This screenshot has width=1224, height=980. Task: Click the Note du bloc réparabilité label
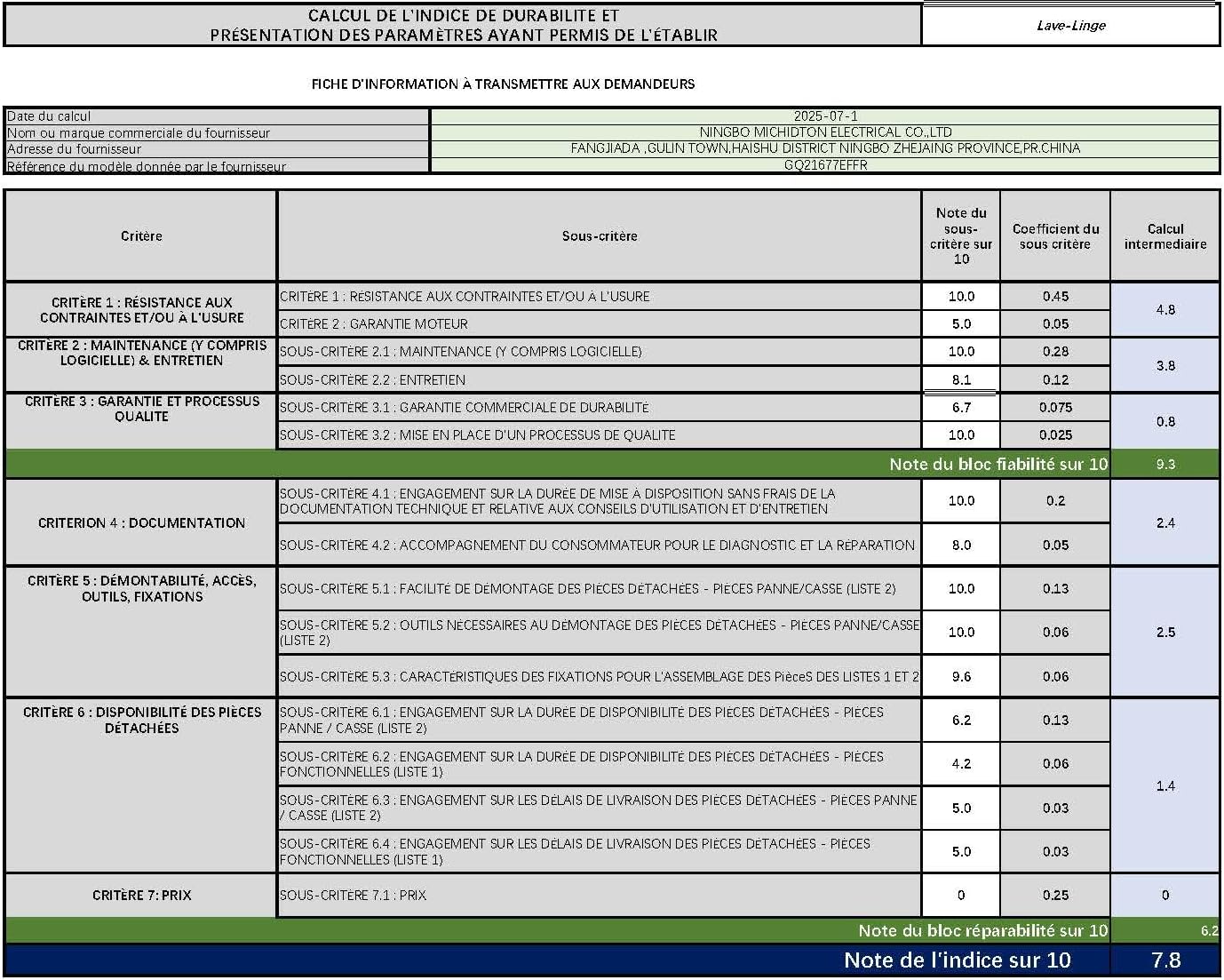click(x=982, y=931)
